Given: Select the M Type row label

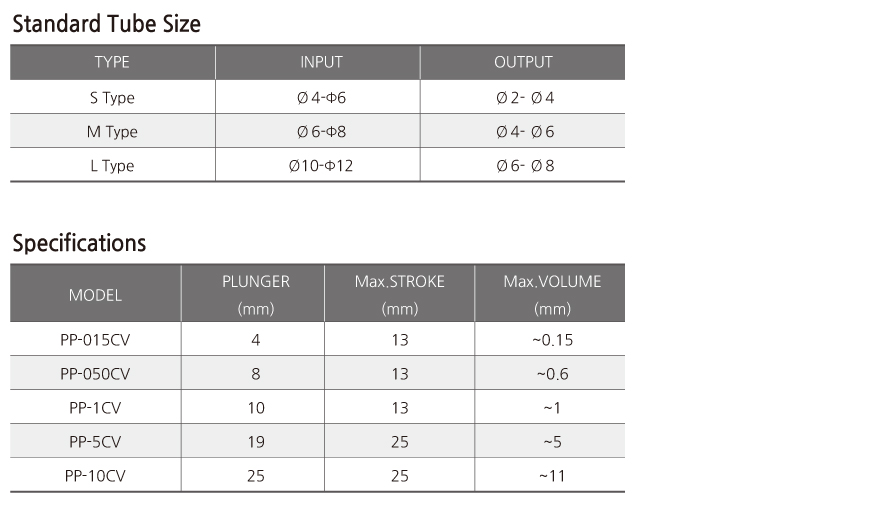Looking at the screenshot, I should [x=112, y=132].
